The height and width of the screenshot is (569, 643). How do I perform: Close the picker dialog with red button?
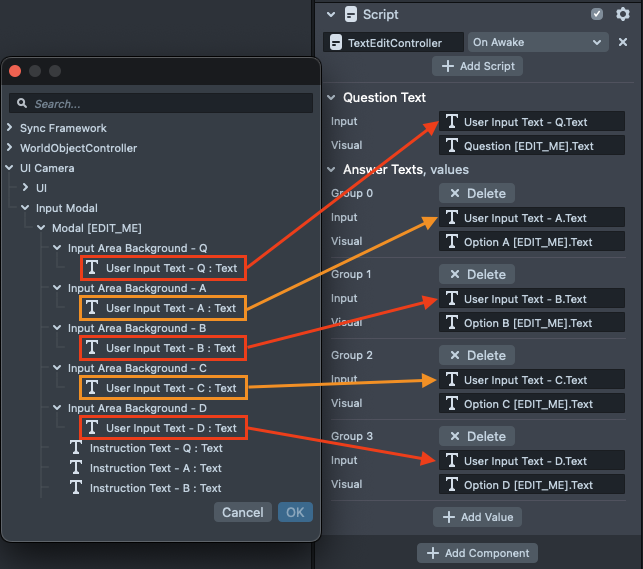tap(15, 71)
